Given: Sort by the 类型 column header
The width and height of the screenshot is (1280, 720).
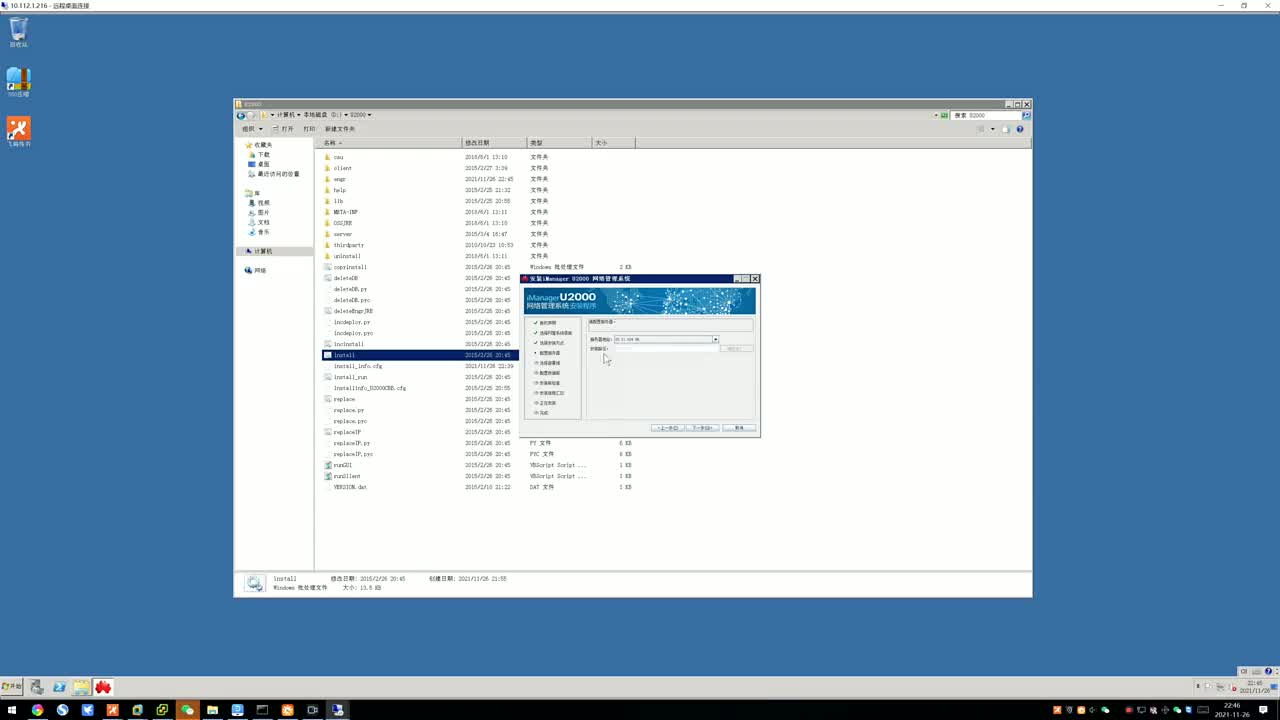Looking at the screenshot, I should (x=560, y=143).
